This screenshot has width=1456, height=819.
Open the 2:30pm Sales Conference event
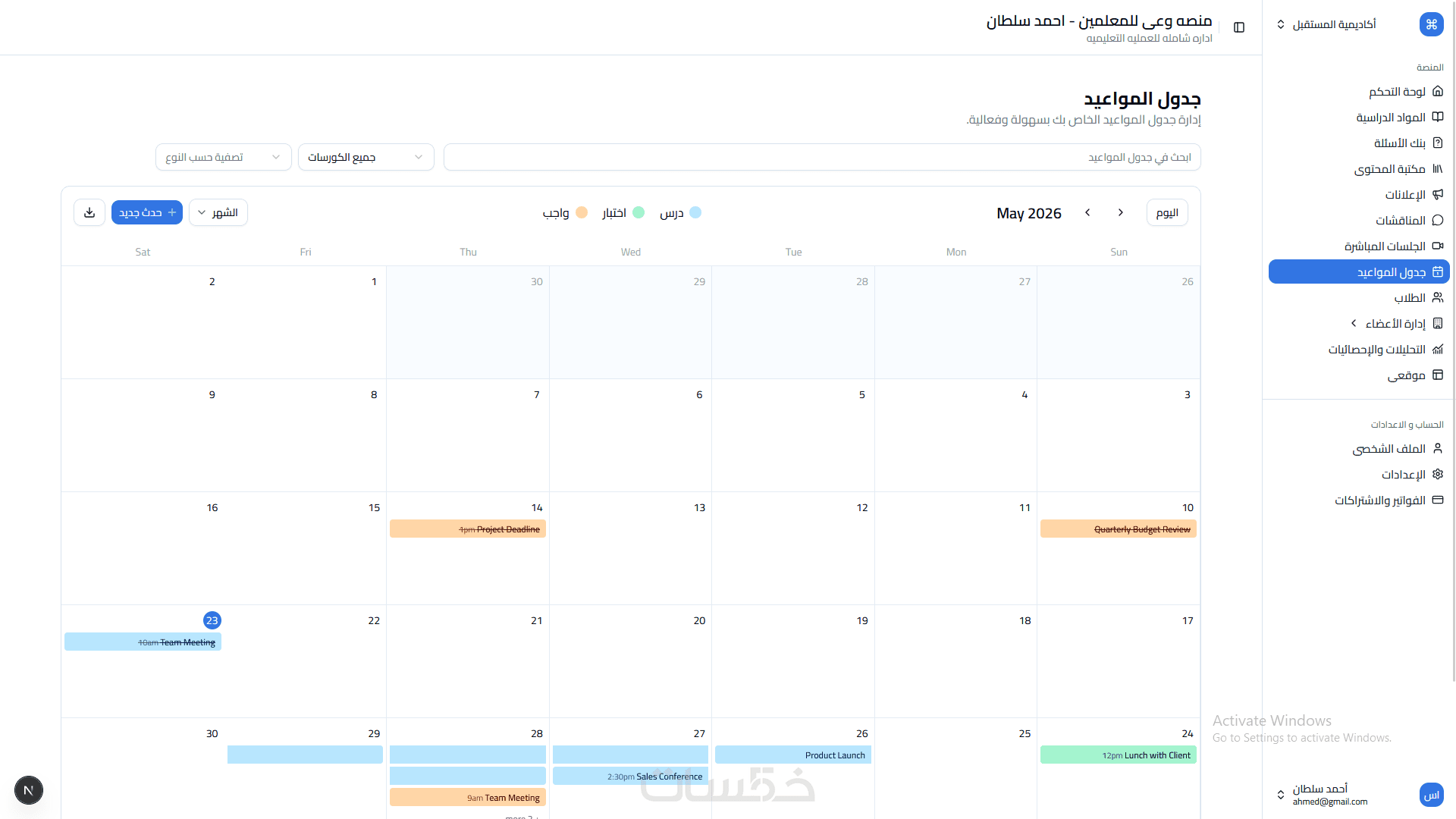(630, 776)
